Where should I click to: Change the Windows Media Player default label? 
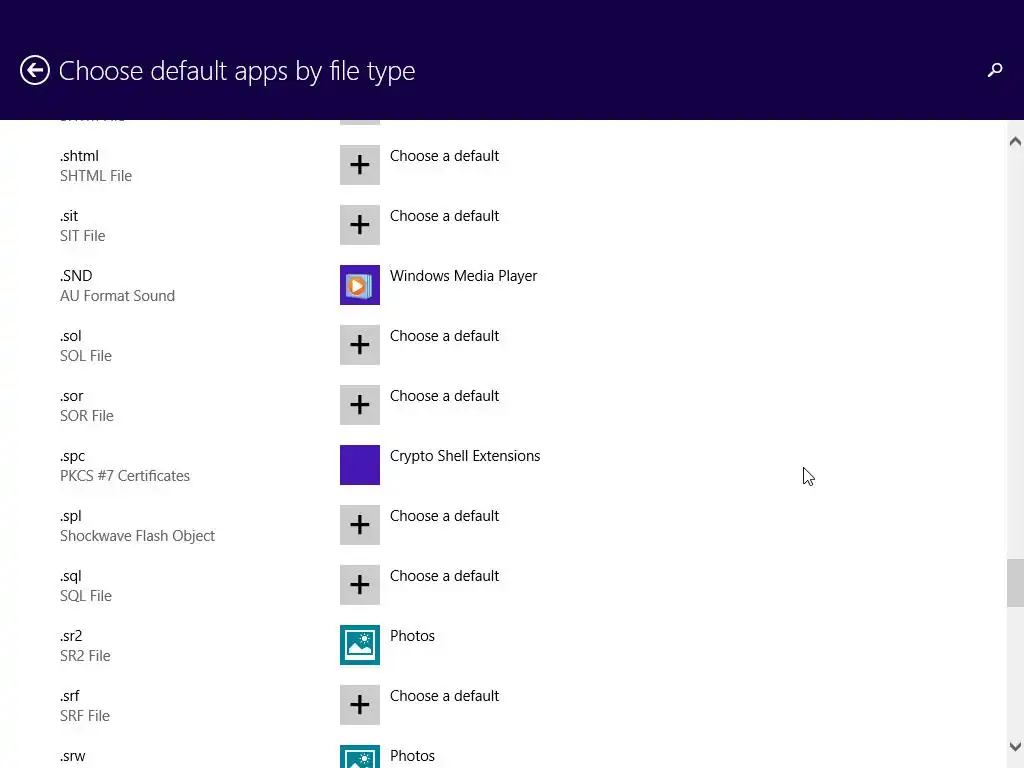pyautogui.click(x=463, y=276)
